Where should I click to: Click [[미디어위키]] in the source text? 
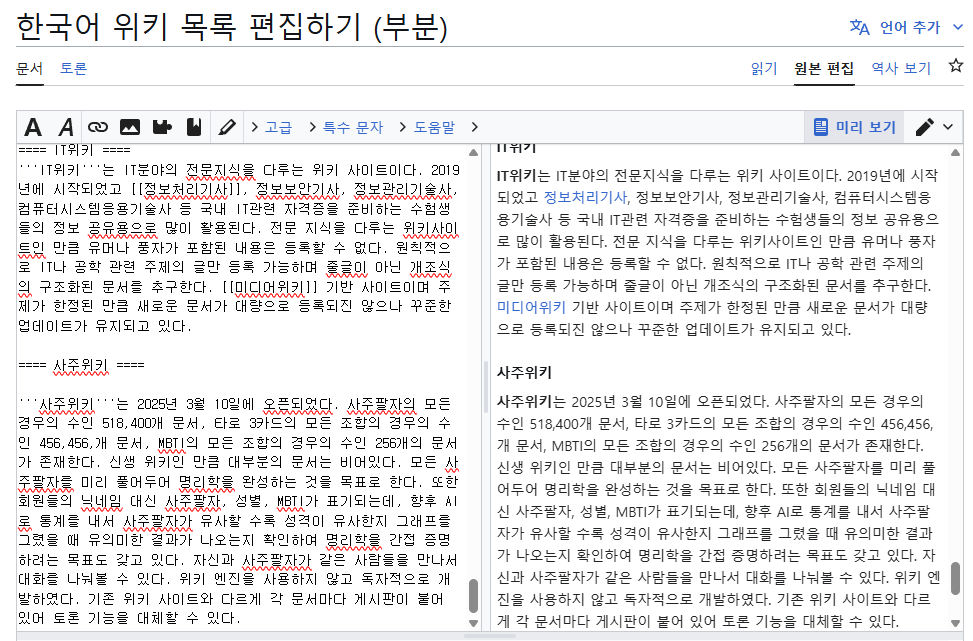point(269,287)
